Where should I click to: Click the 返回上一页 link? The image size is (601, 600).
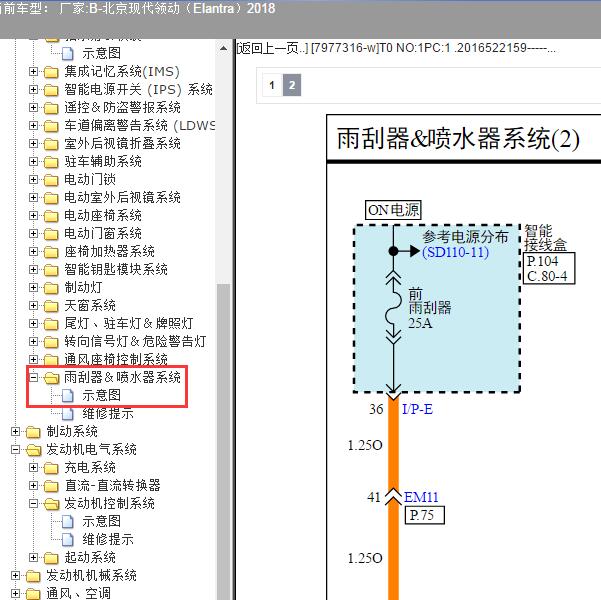tap(272, 48)
